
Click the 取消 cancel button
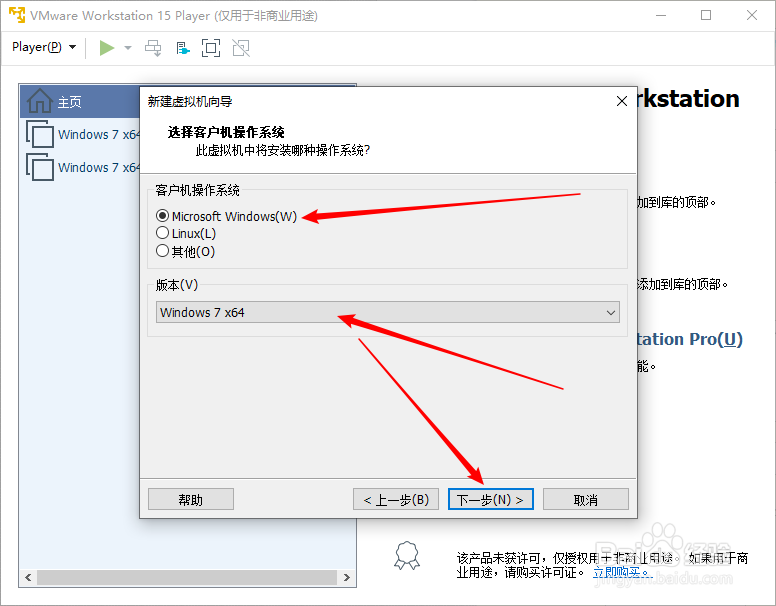585,500
